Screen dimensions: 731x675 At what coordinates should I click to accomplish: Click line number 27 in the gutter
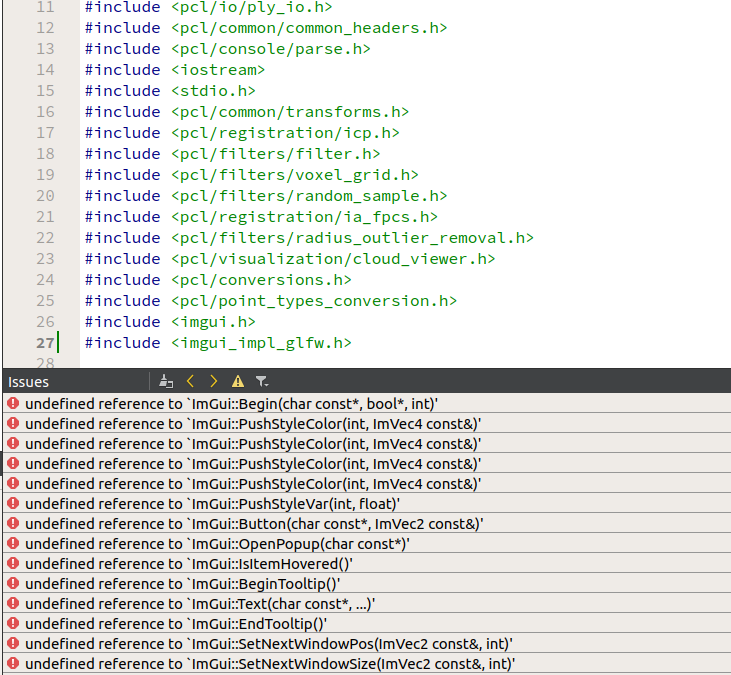pos(45,343)
